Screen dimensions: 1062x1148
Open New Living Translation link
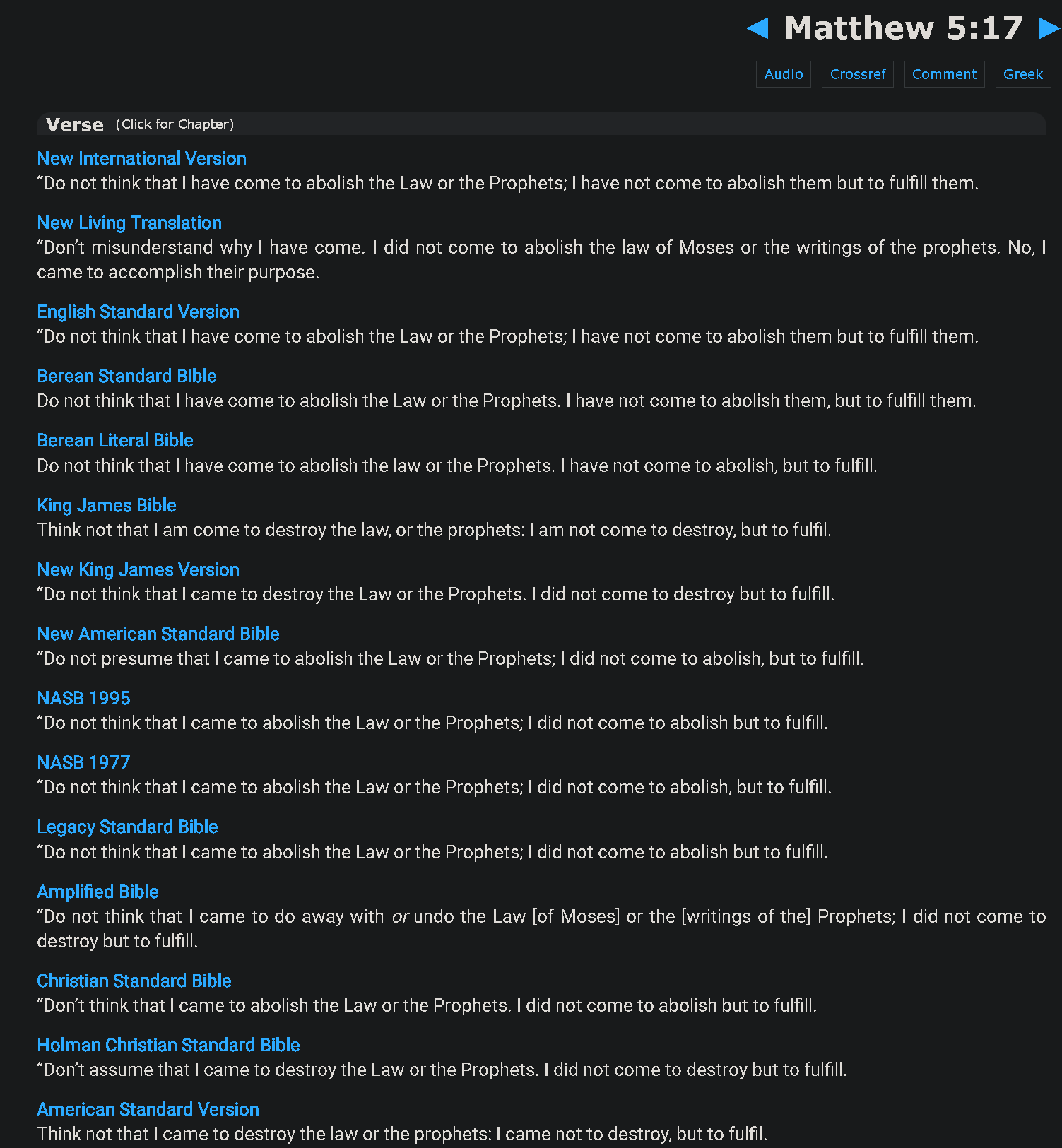click(x=129, y=223)
